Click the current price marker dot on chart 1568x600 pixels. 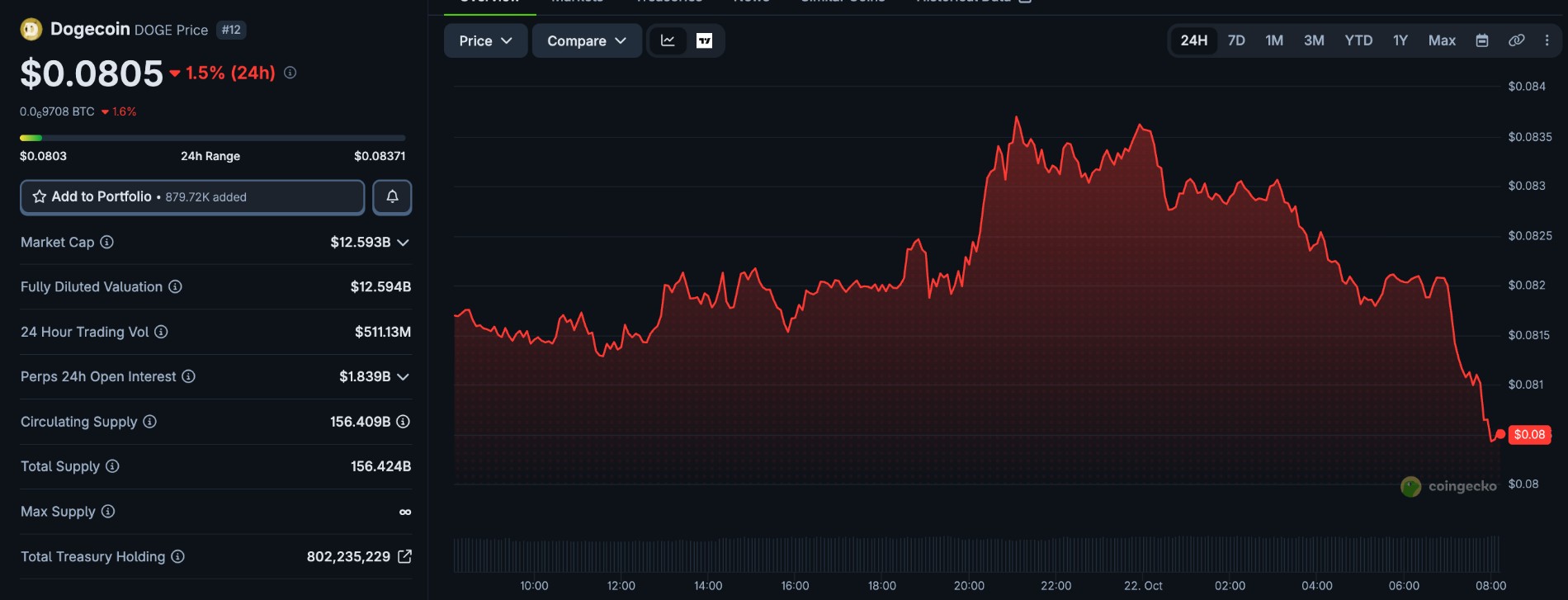(1500, 434)
